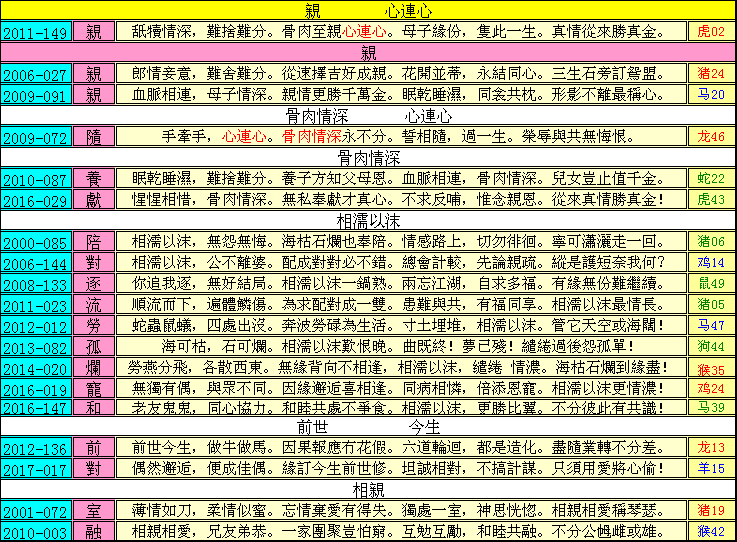This screenshot has width=737, height=542.
Task: Click the 马39 result cell
Action: point(711,407)
